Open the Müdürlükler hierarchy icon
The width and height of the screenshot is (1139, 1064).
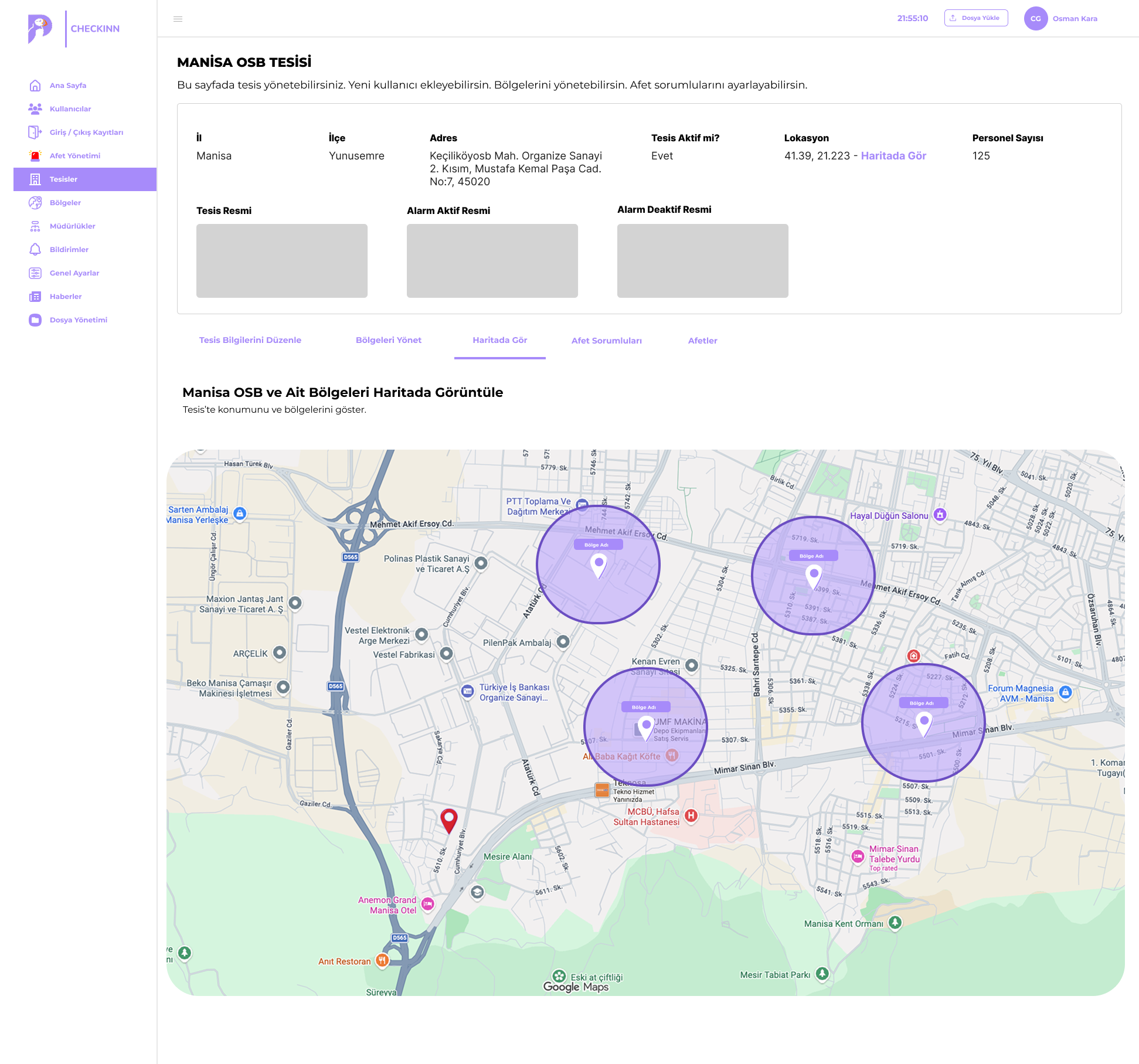(x=35, y=226)
